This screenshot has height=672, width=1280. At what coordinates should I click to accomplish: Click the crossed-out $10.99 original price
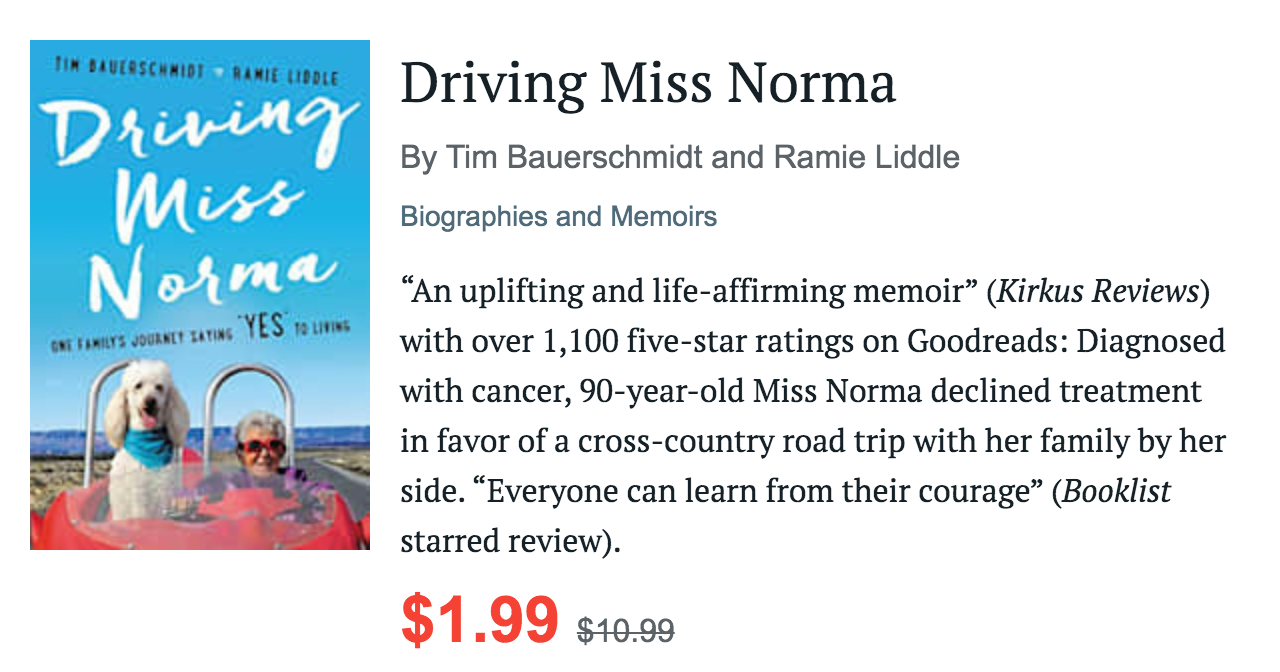coord(626,630)
